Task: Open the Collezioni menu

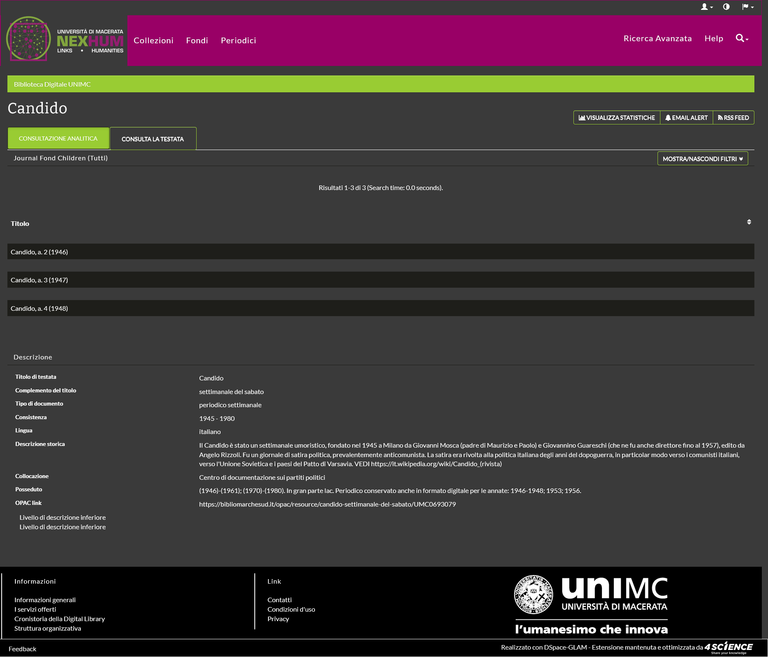Action: click(153, 40)
